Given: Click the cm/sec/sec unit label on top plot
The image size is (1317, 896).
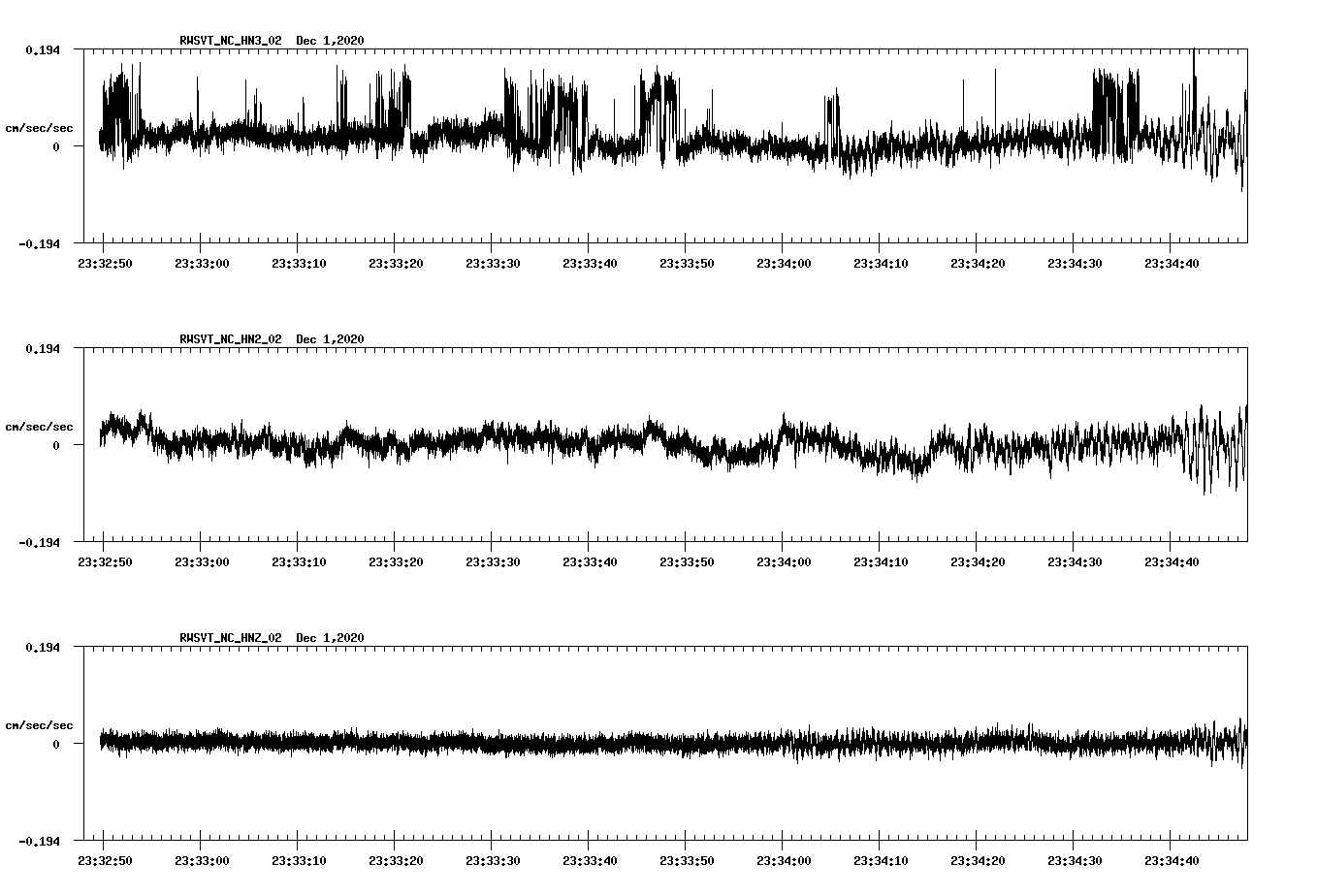Looking at the screenshot, I should pos(40,125).
